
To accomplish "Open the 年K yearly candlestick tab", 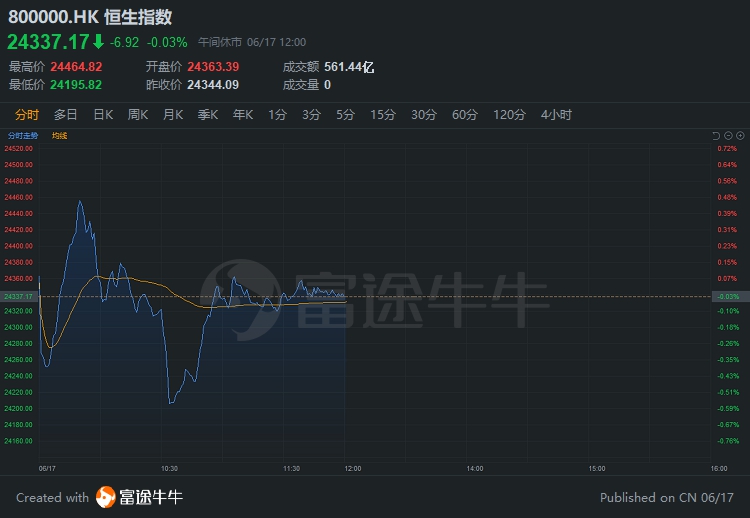I will pos(243,115).
